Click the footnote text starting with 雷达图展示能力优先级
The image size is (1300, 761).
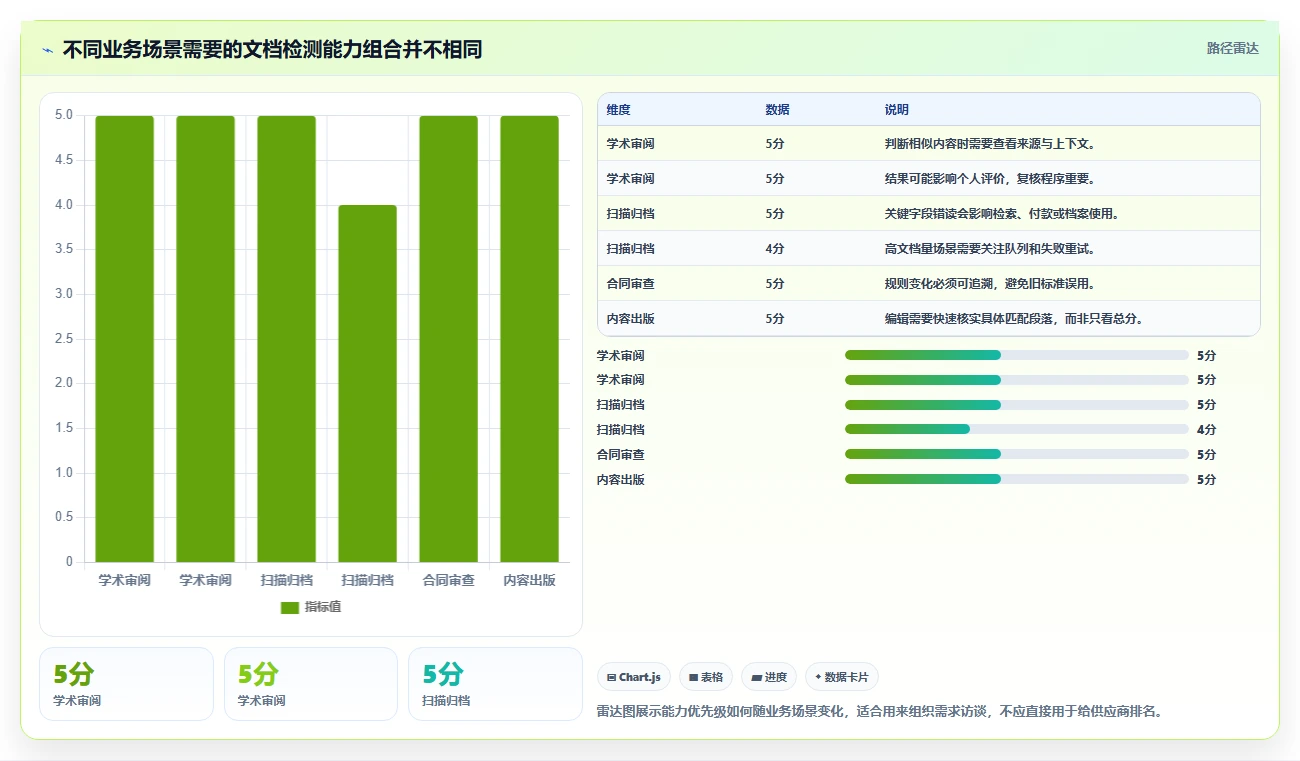pos(879,712)
